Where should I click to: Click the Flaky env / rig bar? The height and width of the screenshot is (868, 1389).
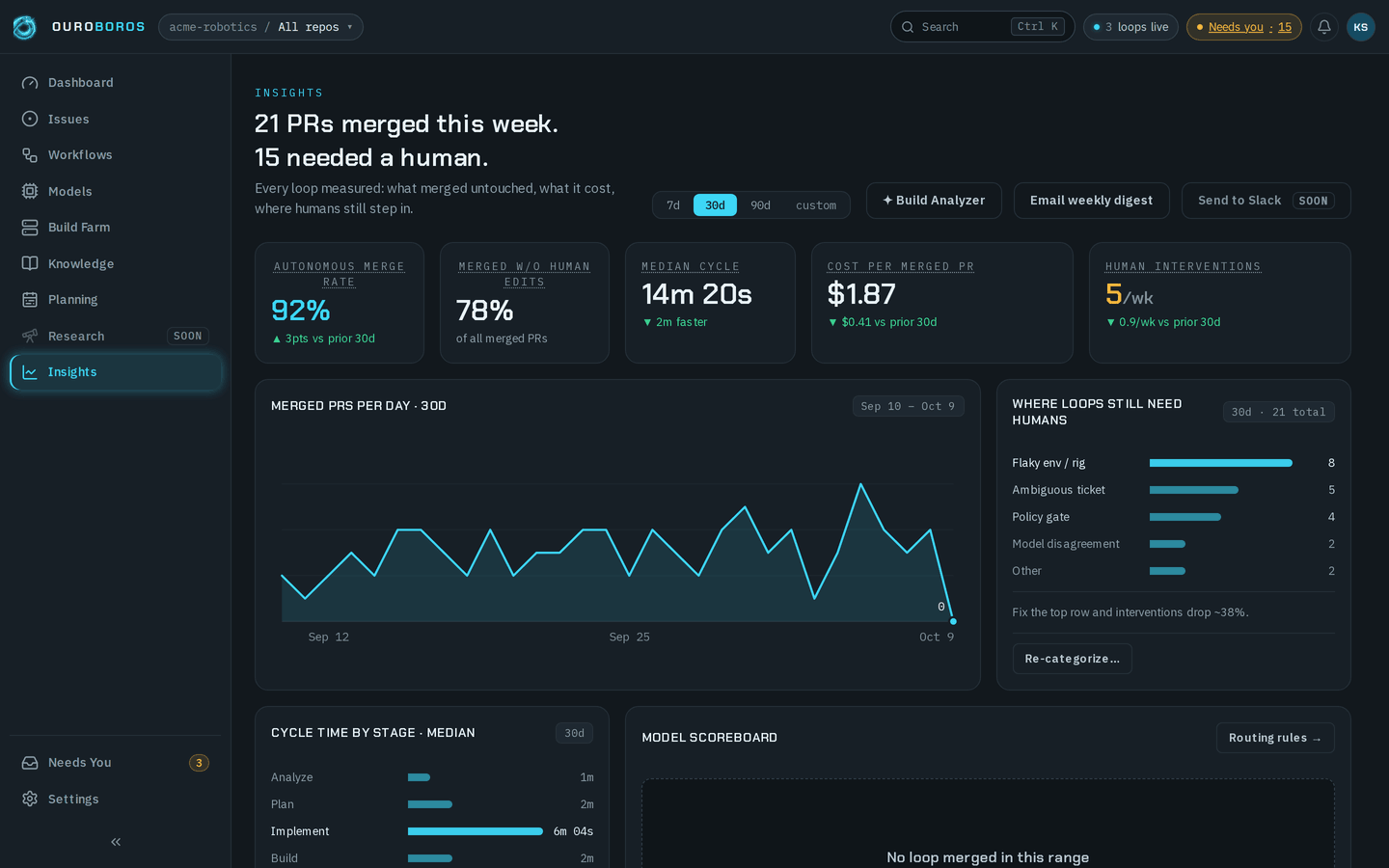coord(1220,463)
